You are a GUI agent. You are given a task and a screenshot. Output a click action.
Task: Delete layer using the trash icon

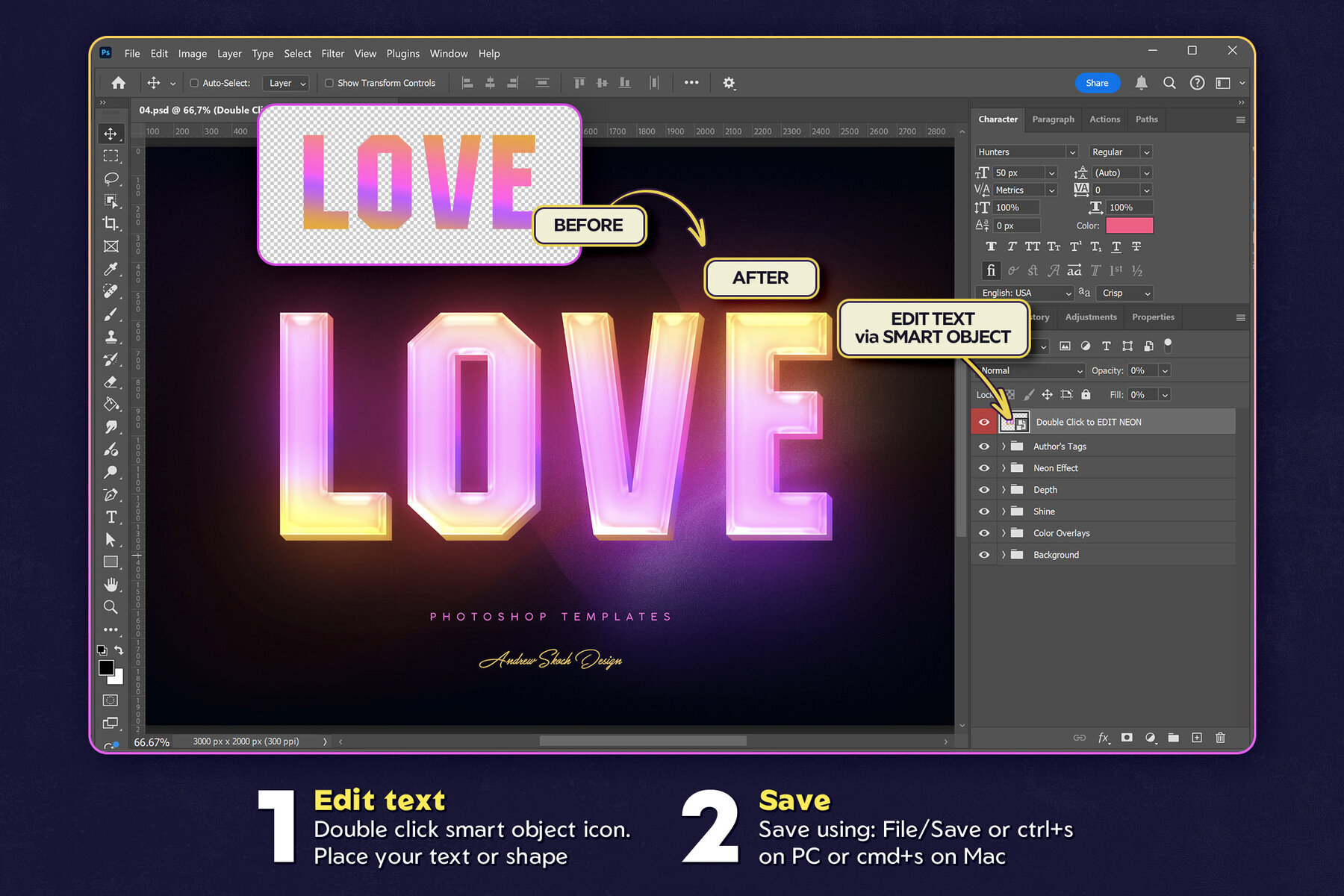(1220, 738)
